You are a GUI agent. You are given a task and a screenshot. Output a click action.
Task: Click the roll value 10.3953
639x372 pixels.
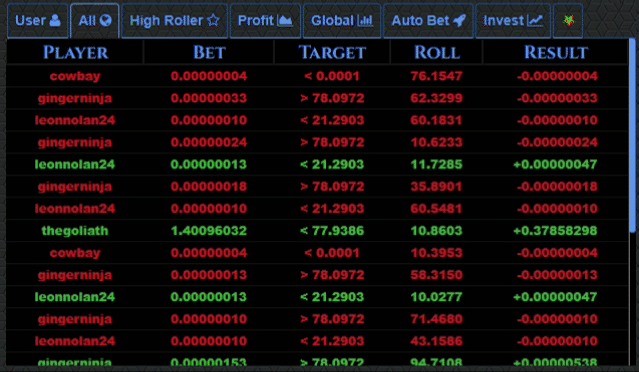pyautogui.click(x=436, y=253)
